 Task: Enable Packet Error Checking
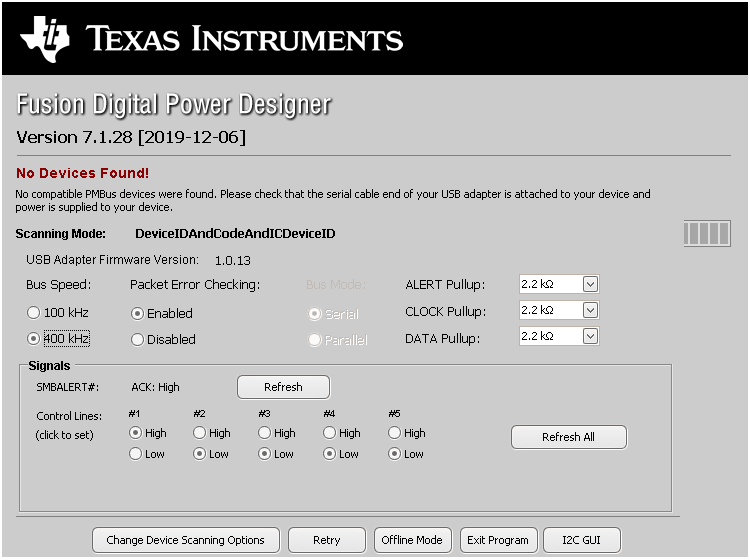138,313
